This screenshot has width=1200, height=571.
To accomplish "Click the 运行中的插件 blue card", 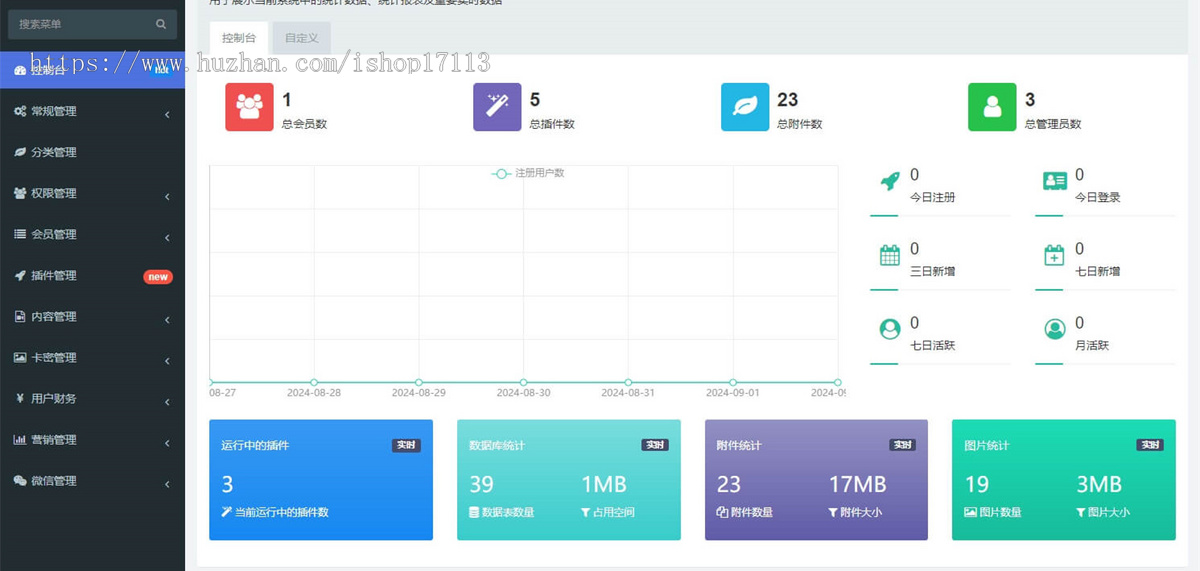I will point(320,480).
